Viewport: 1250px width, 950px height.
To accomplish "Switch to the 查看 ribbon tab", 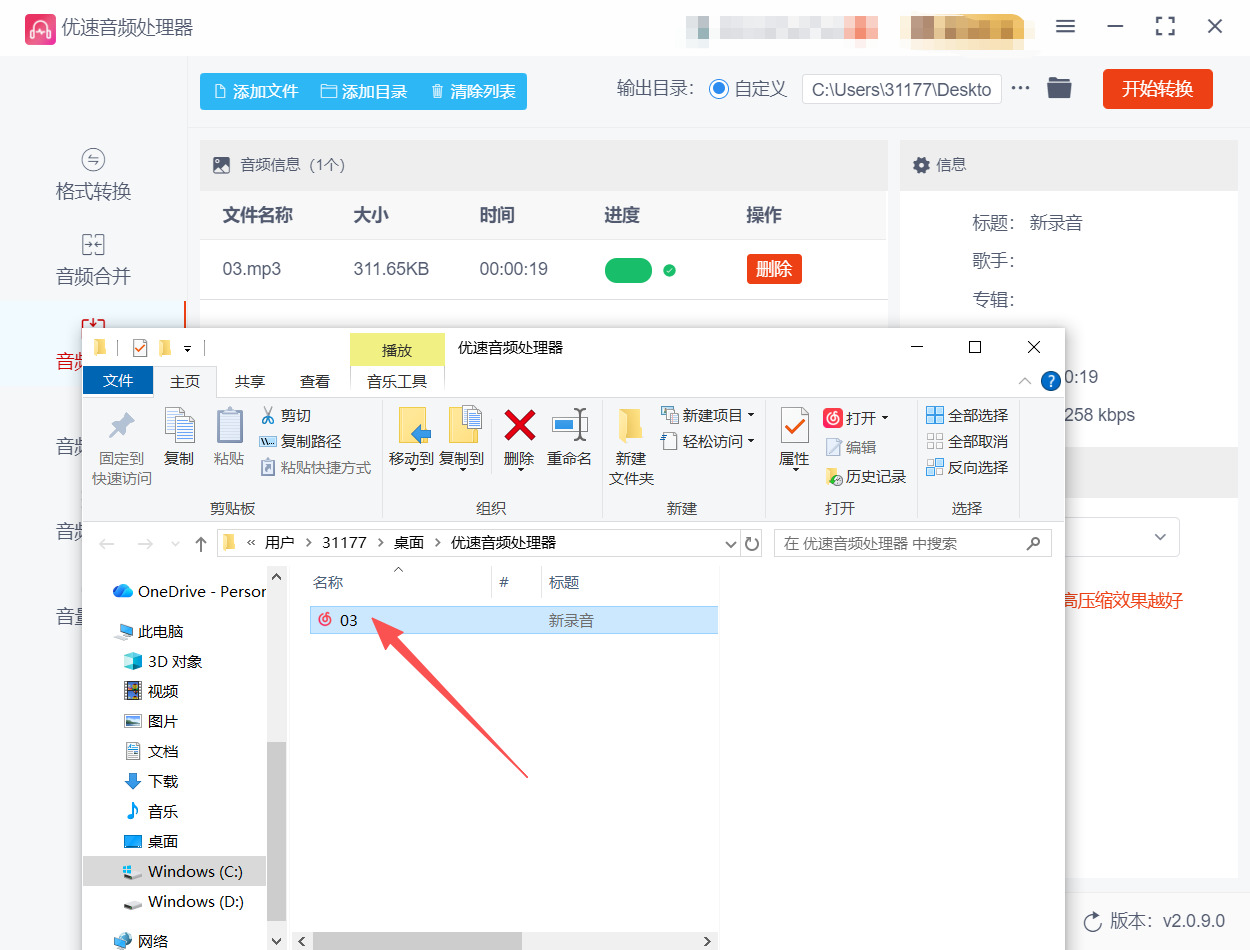I will pyautogui.click(x=314, y=381).
